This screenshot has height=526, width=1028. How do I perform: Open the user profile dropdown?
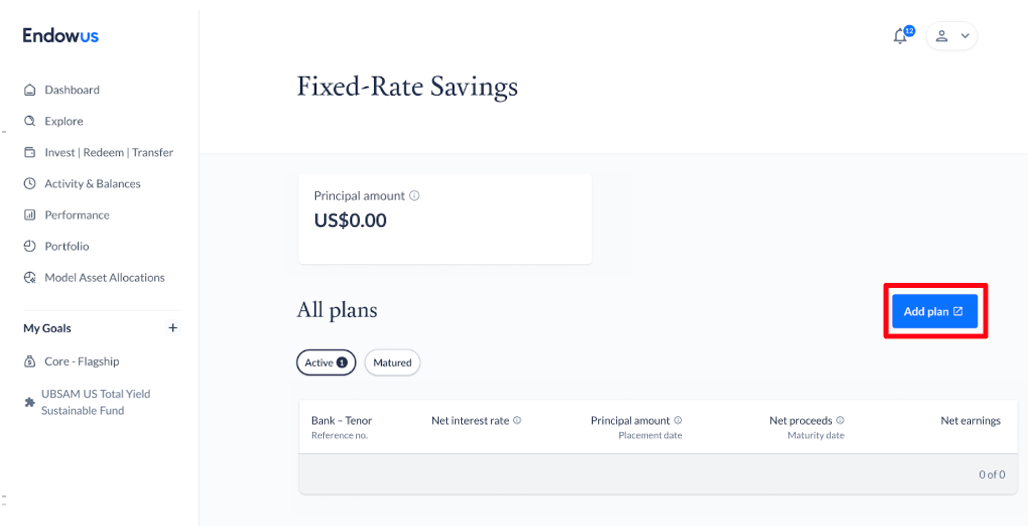[x=951, y=36]
